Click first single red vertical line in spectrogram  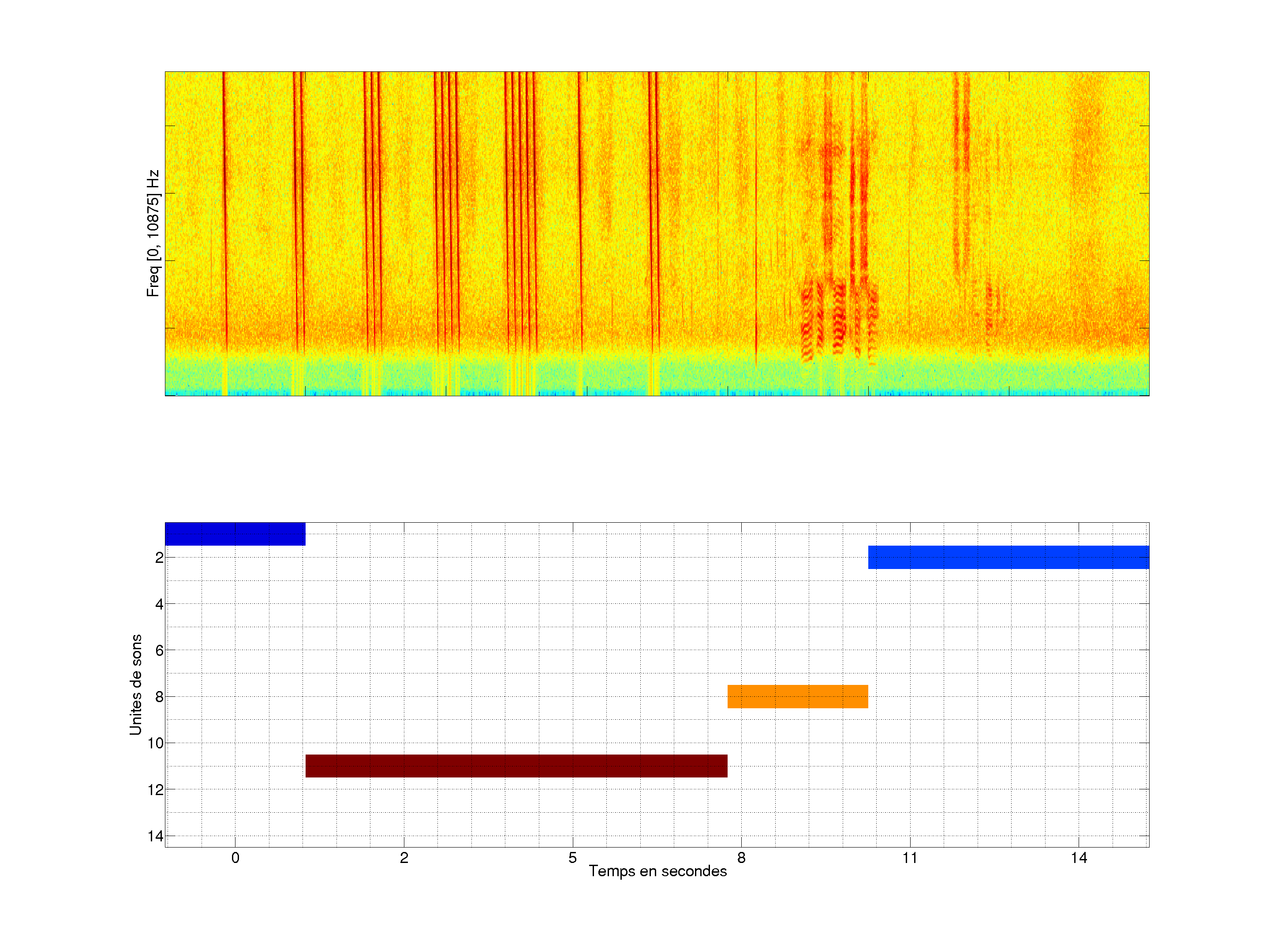pos(224,201)
